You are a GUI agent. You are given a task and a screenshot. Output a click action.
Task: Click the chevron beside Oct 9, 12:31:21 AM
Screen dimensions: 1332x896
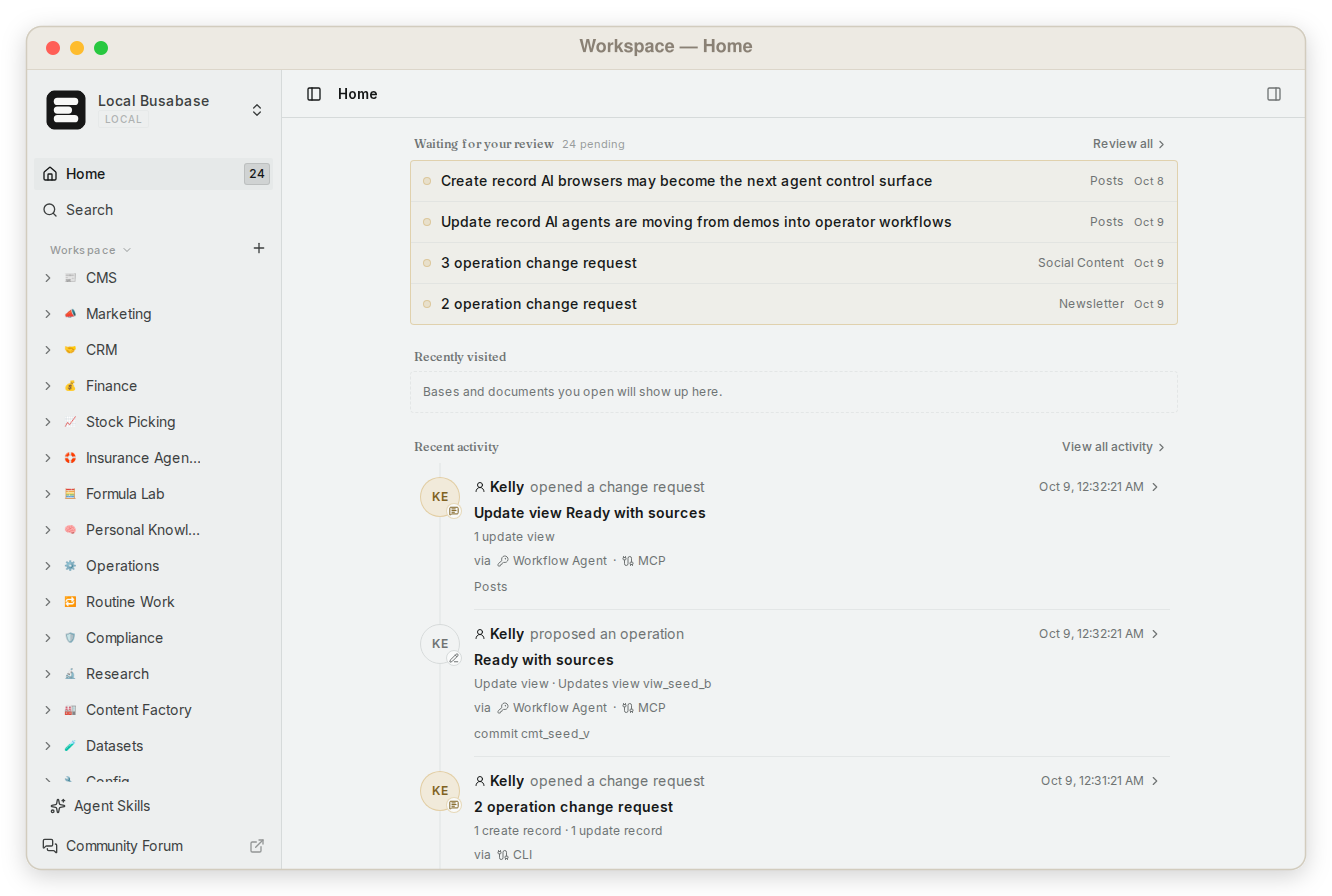pos(1155,781)
